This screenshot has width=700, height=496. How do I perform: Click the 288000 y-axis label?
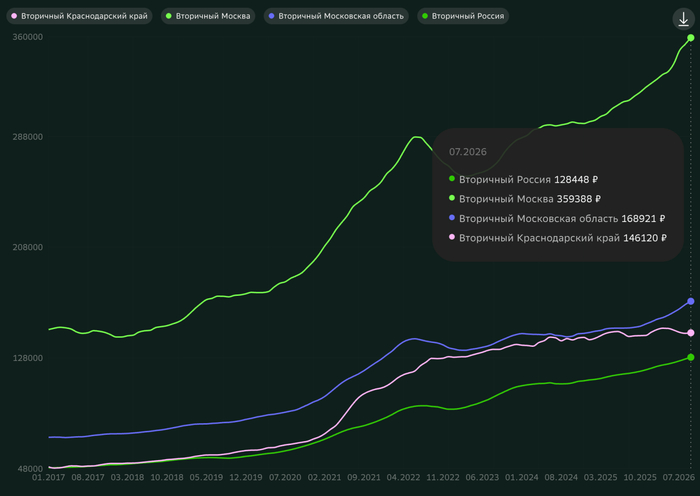(x=28, y=137)
